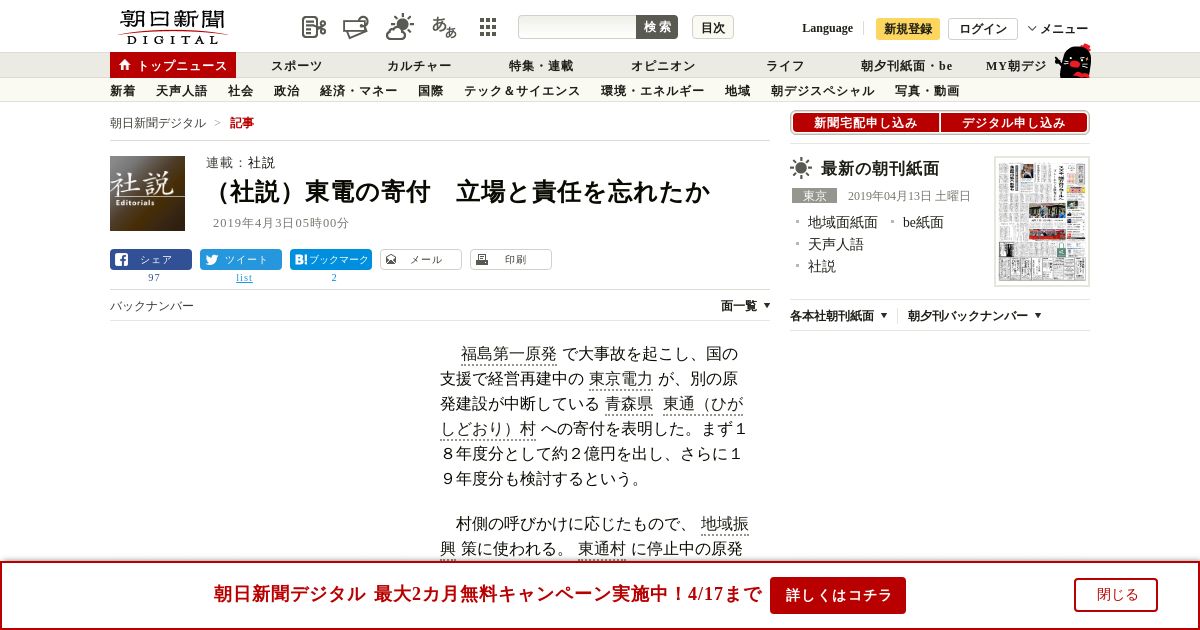
Task: Open the 福島第一原発 keyword link
Action: pyautogui.click(x=509, y=354)
